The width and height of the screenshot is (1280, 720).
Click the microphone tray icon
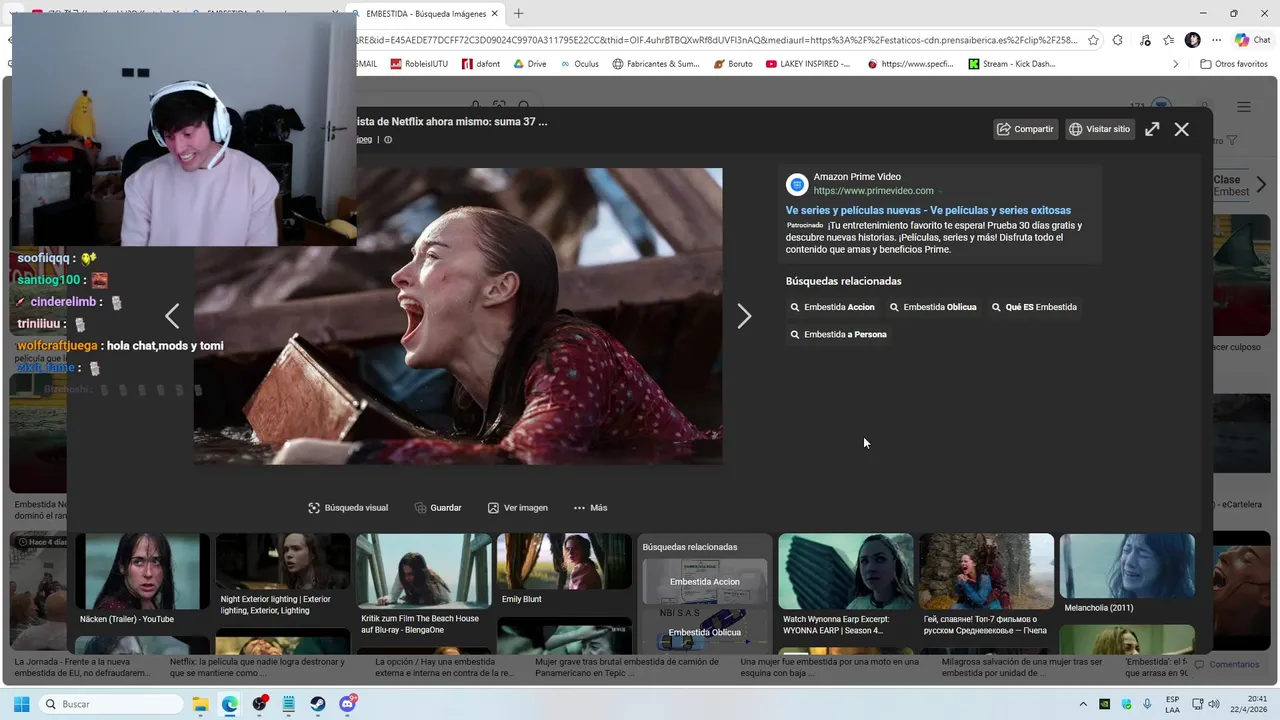coord(1147,704)
